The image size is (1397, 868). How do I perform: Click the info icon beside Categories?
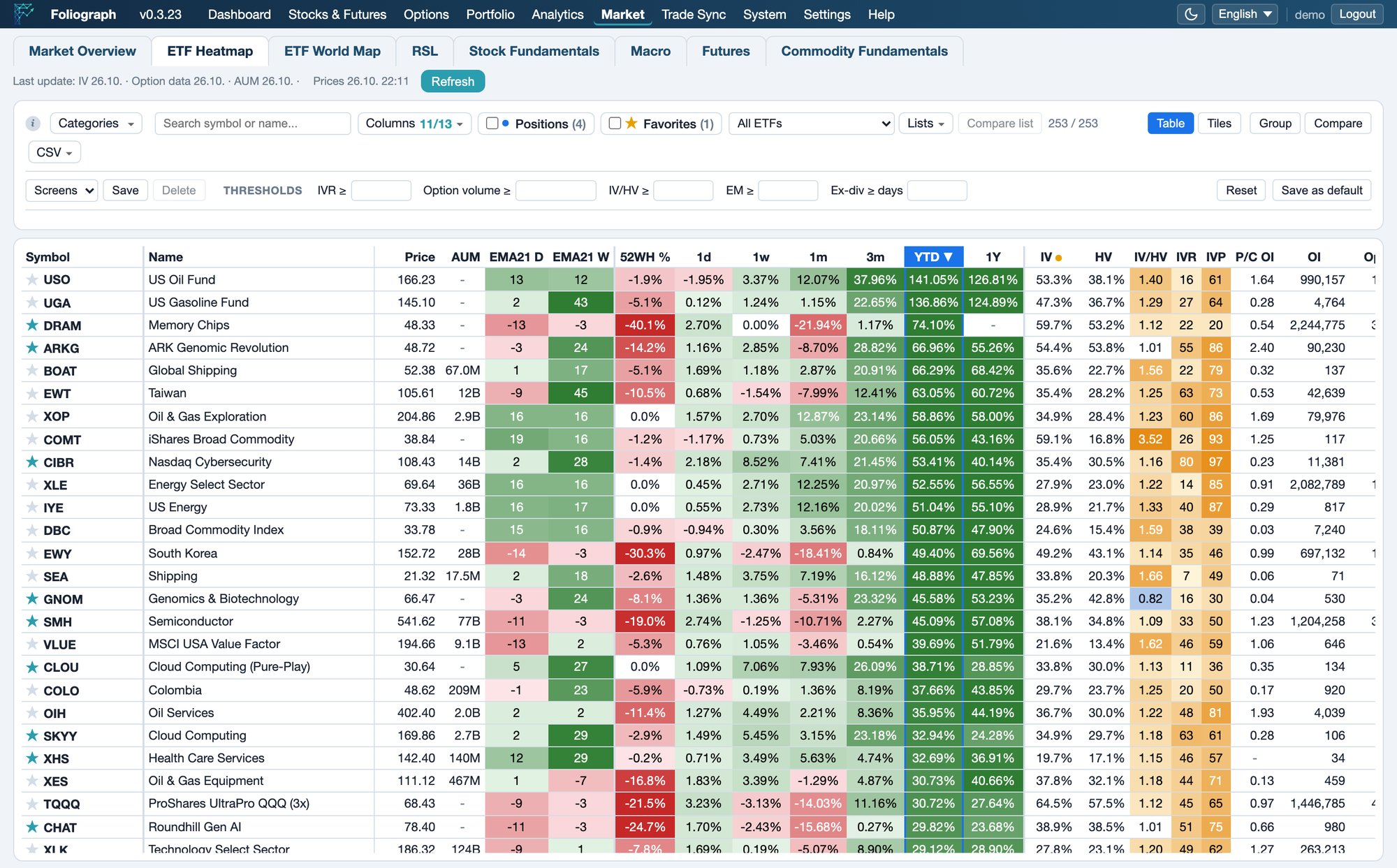click(33, 124)
